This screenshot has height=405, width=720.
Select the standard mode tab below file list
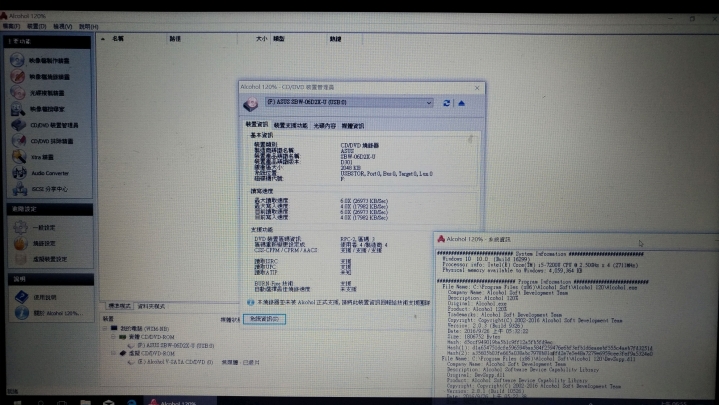pos(119,306)
